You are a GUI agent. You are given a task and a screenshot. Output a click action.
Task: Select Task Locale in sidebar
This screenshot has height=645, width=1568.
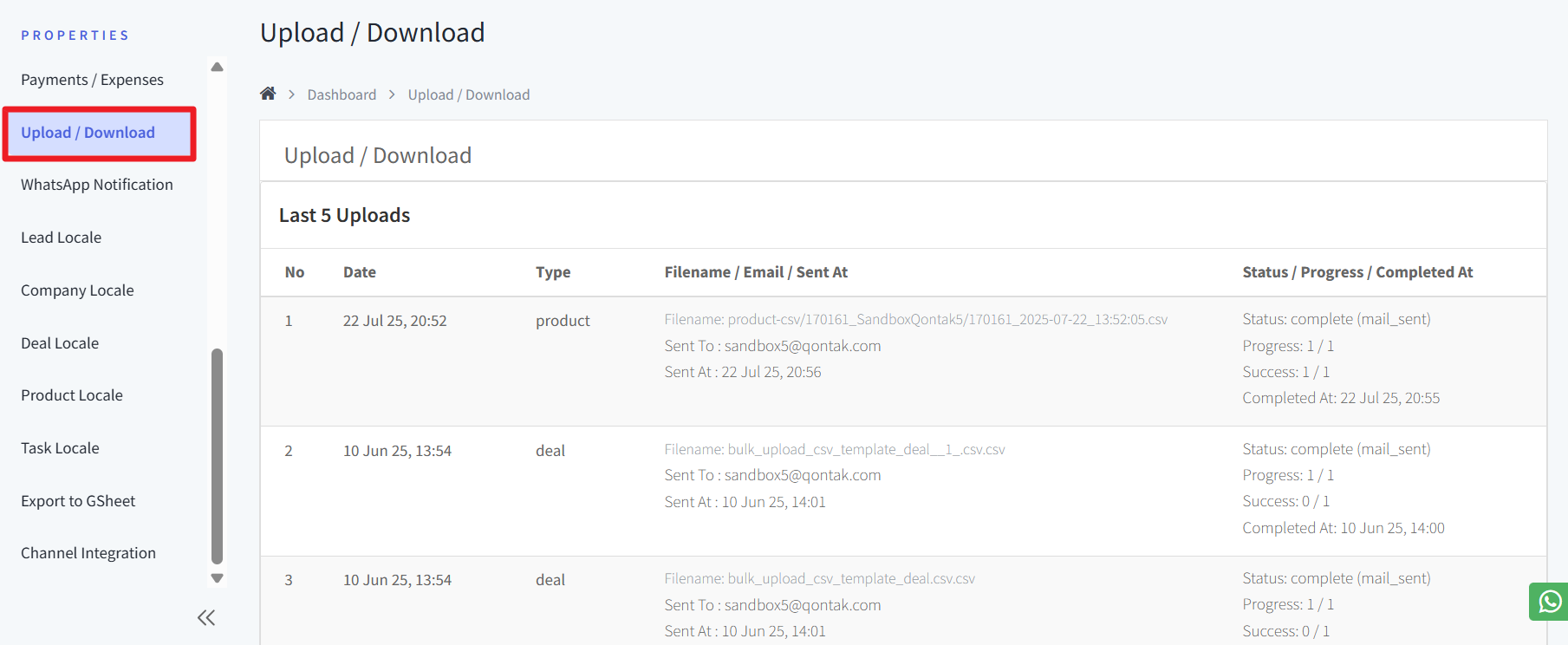[x=60, y=448]
